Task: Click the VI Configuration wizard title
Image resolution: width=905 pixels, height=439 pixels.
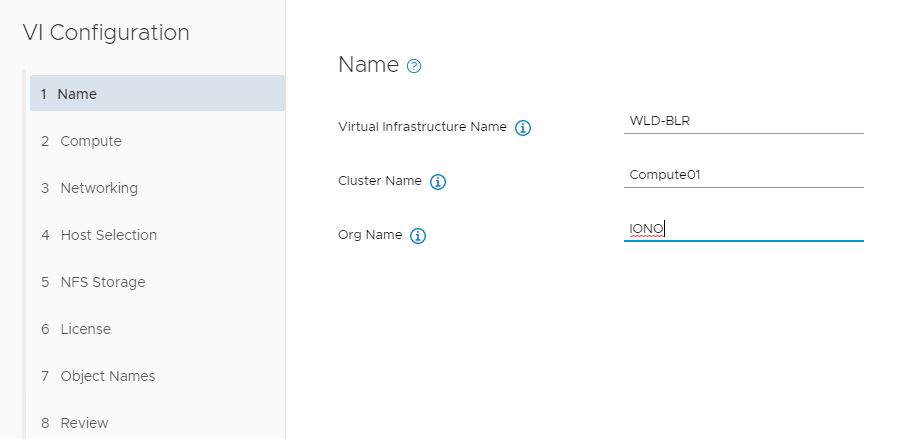Action: tap(106, 32)
